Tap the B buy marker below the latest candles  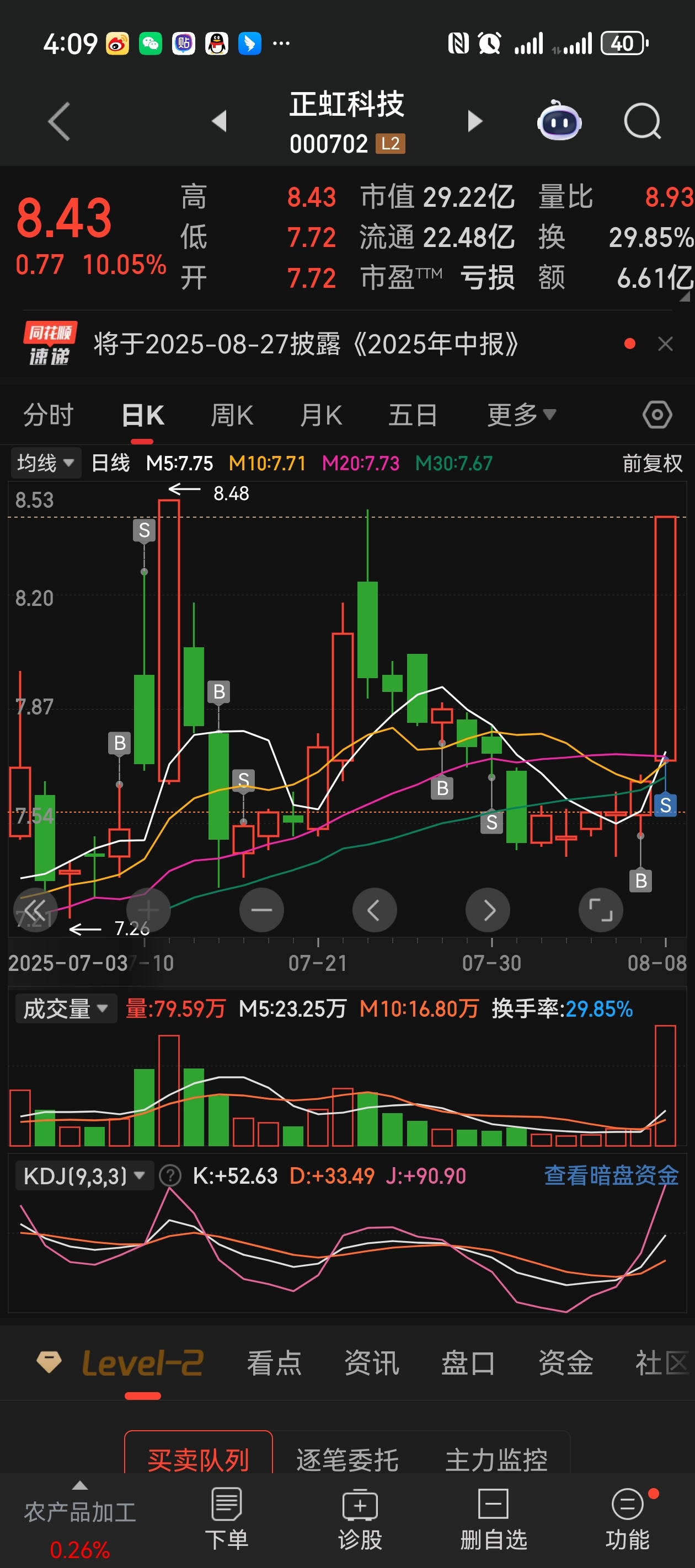(x=641, y=880)
